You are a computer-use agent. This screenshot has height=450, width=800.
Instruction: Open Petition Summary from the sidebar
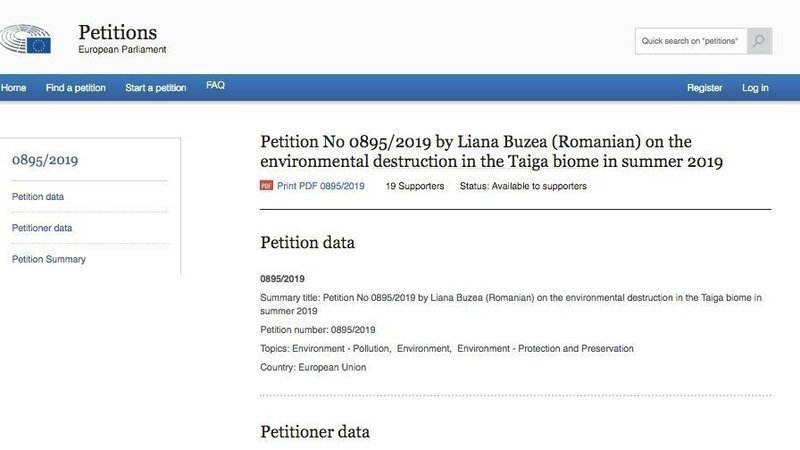49,259
